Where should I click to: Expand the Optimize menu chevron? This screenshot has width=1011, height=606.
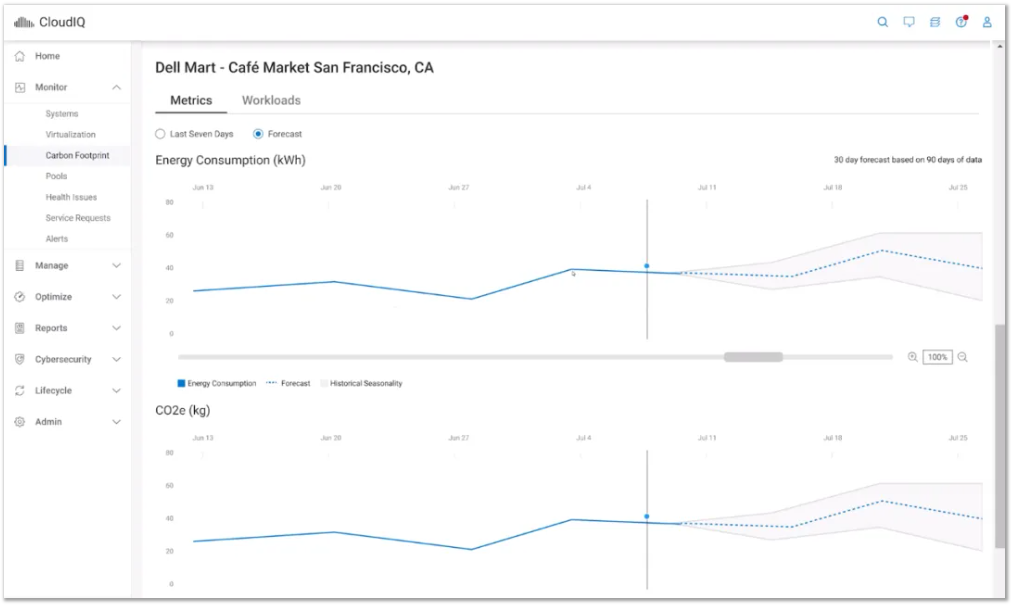[x=117, y=297]
